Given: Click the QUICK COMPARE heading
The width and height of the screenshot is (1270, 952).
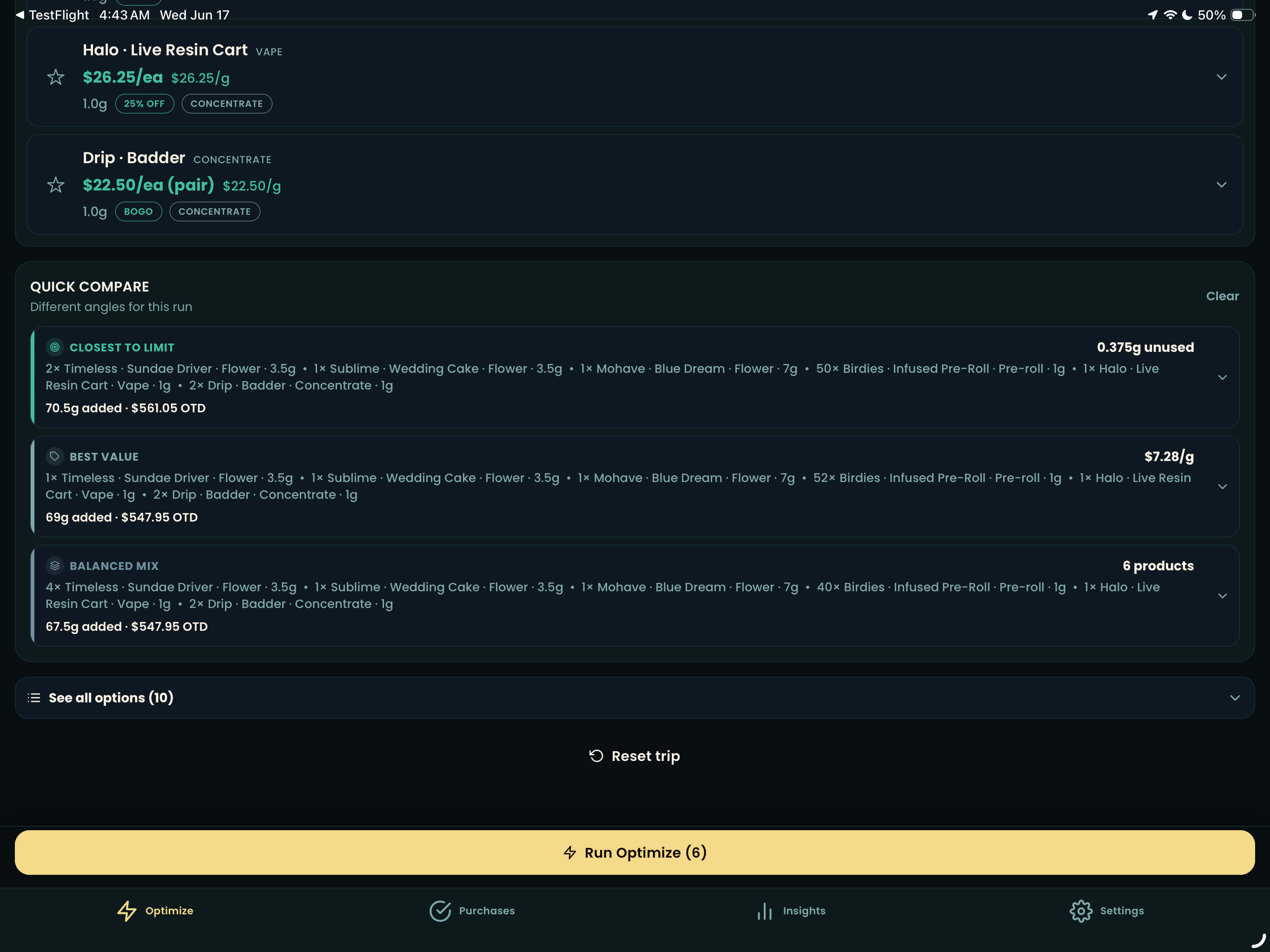Looking at the screenshot, I should [90, 286].
